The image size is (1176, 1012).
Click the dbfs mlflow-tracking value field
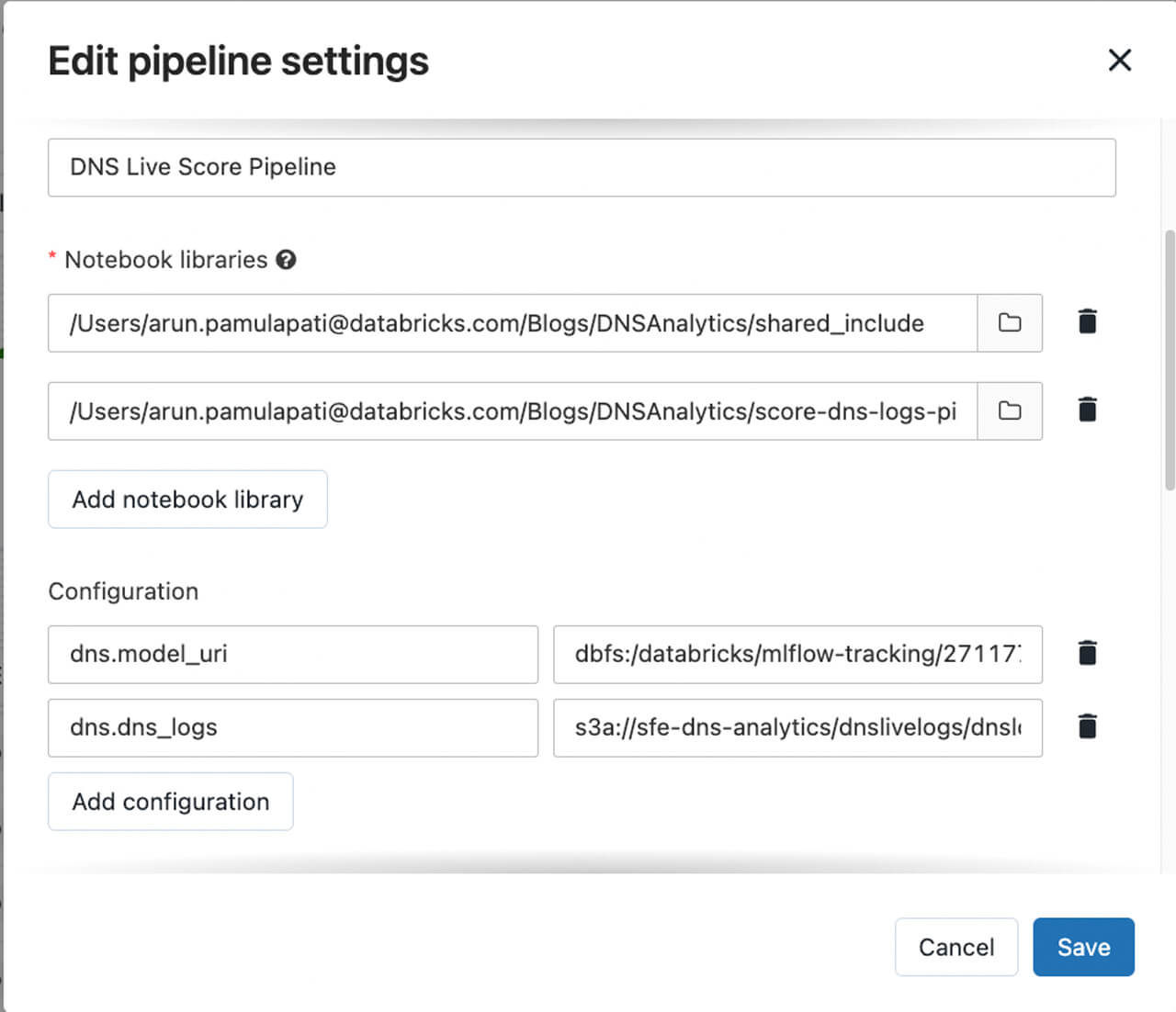(x=797, y=655)
